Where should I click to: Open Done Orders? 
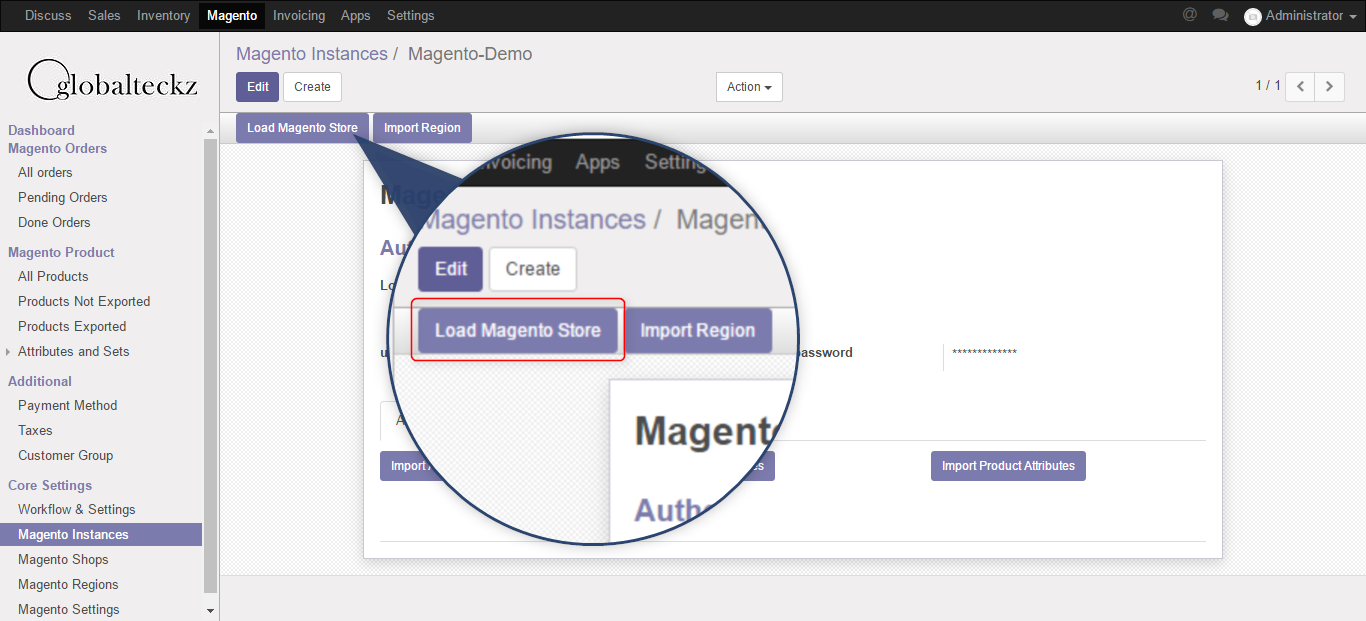(54, 222)
